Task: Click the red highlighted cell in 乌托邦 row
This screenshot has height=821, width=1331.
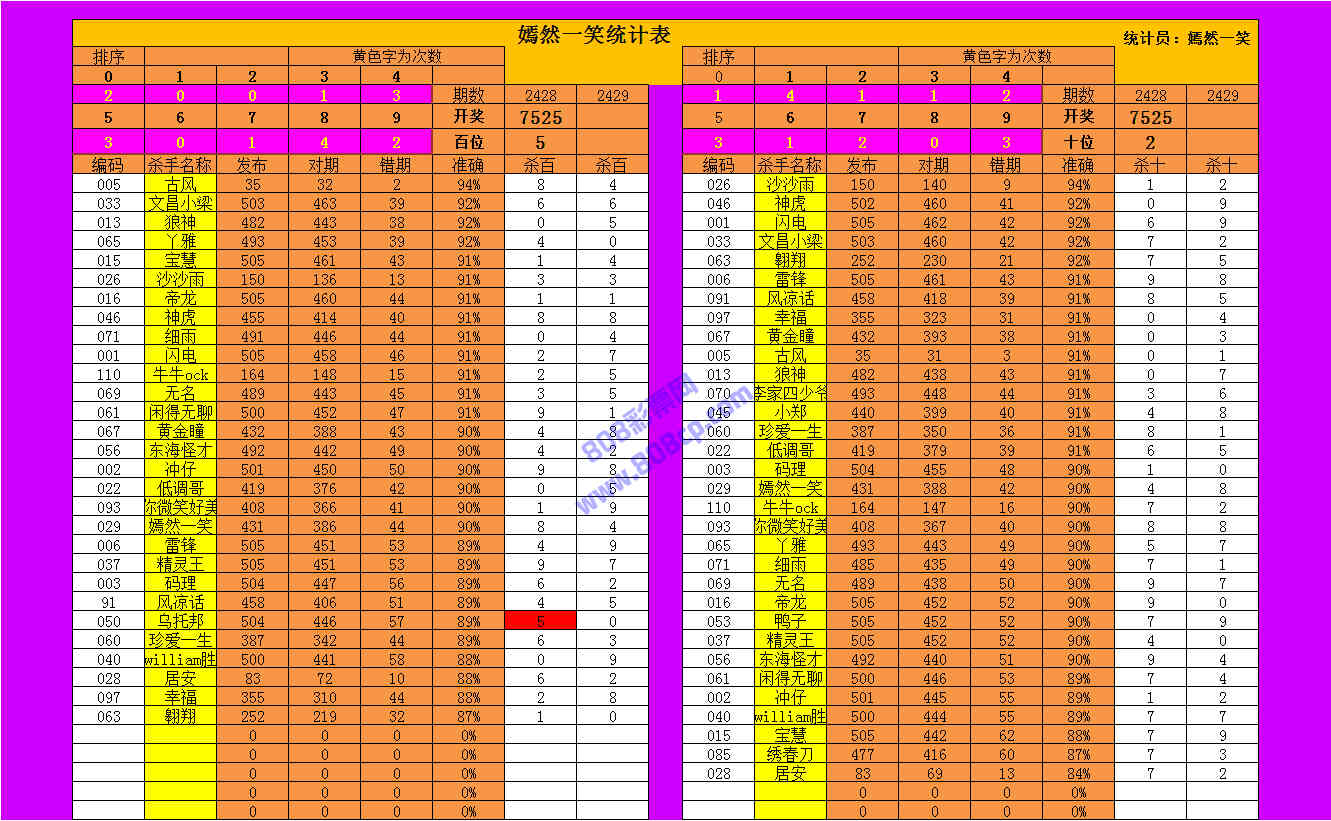Action: click(540, 621)
